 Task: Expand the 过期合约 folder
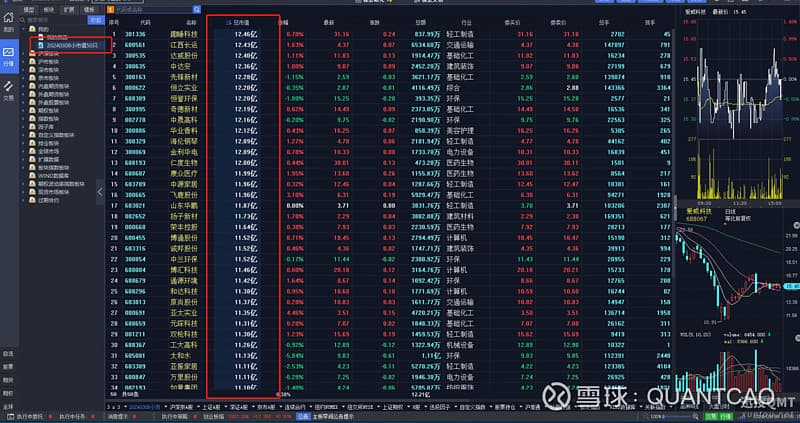[24, 200]
